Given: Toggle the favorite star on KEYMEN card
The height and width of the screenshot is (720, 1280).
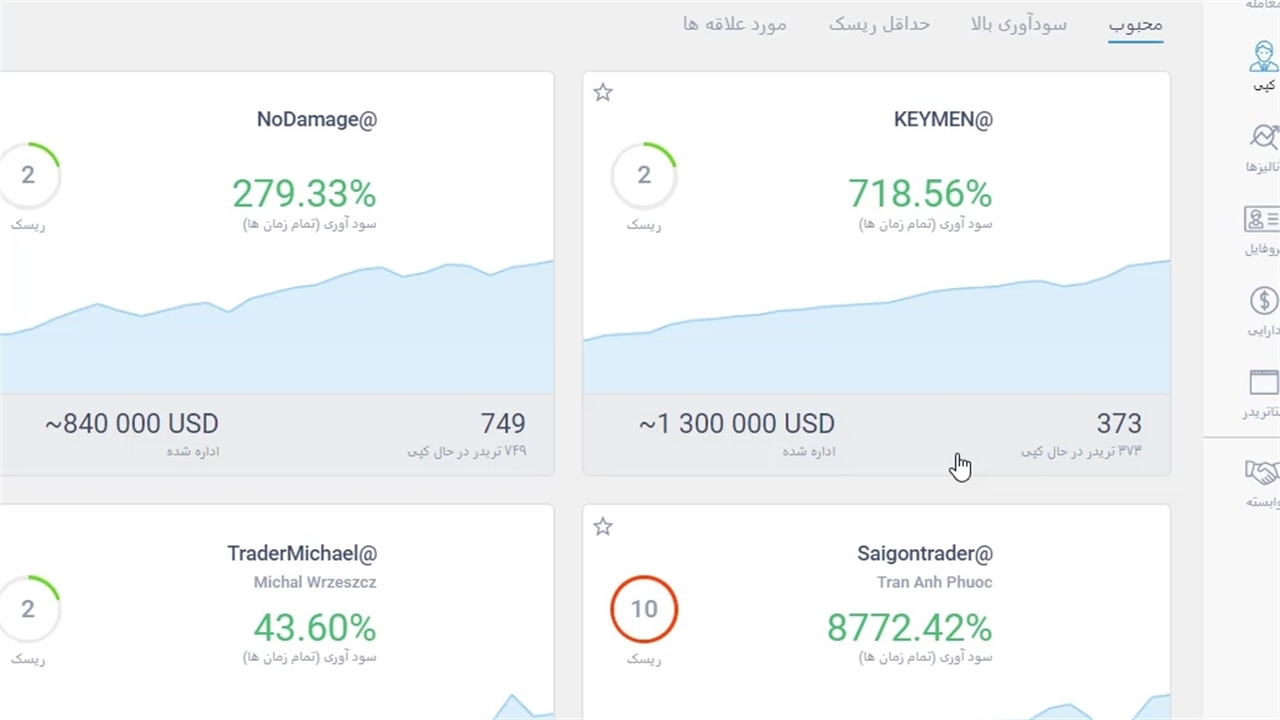Looking at the screenshot, I should pos(602,93).
